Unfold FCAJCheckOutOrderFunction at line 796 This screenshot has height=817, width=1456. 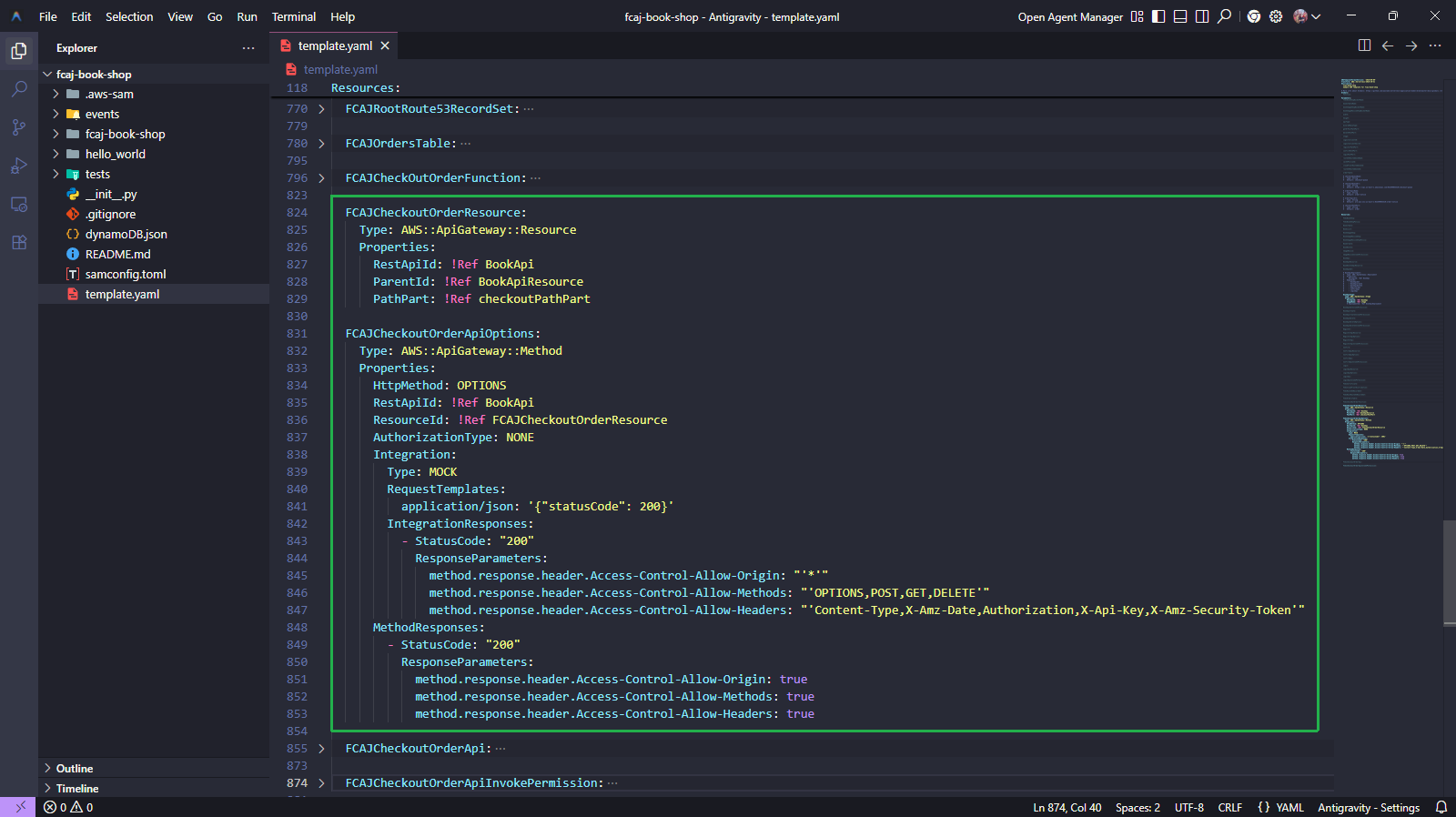pyautogui.click(x=321, y=178)
